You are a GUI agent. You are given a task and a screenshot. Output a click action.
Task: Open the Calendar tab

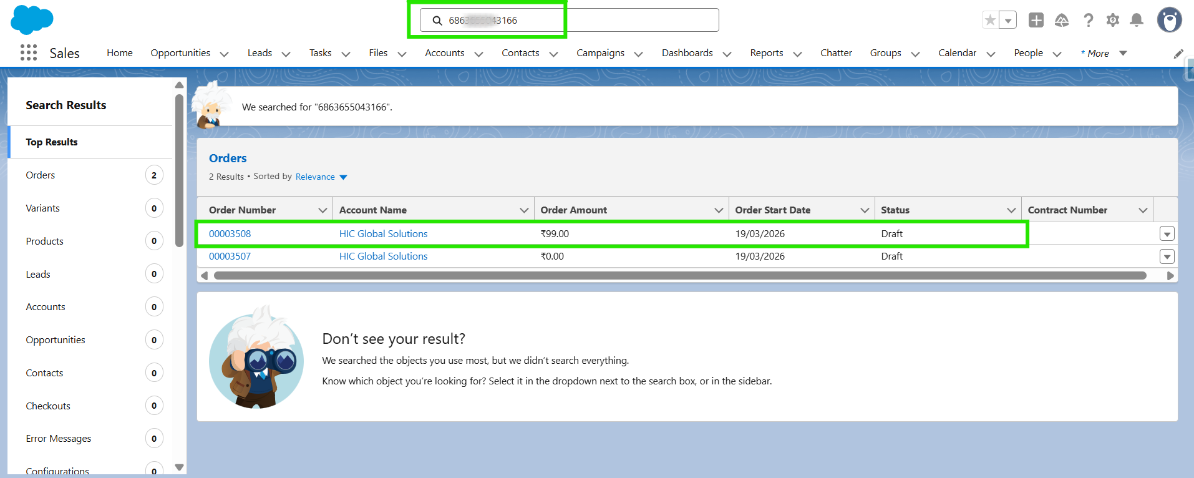[x=957, y=53]
